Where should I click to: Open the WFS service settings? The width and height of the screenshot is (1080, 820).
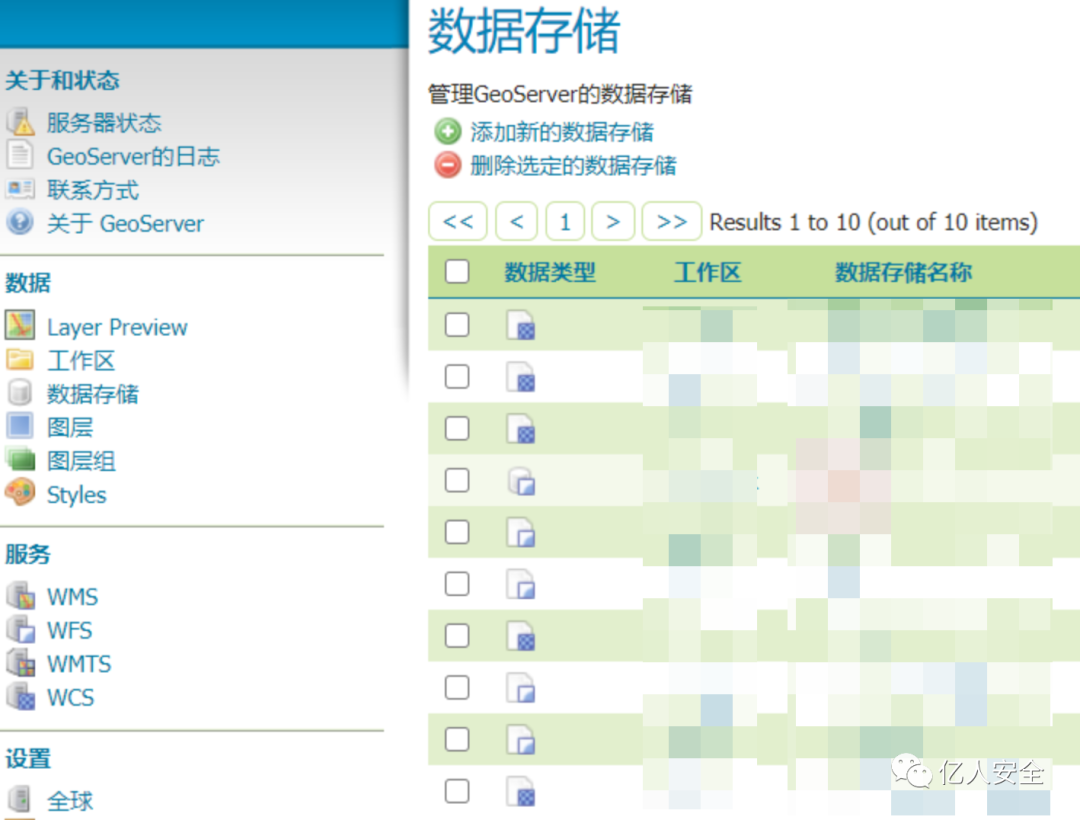22,630
